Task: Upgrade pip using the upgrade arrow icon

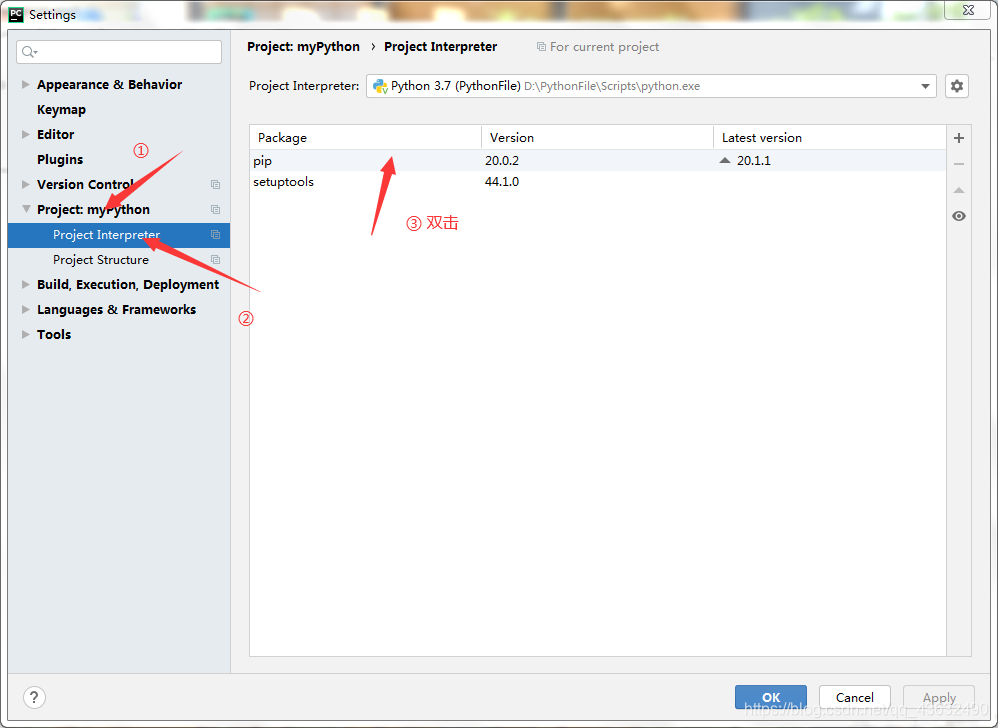Action: click(x=958, y=190)
